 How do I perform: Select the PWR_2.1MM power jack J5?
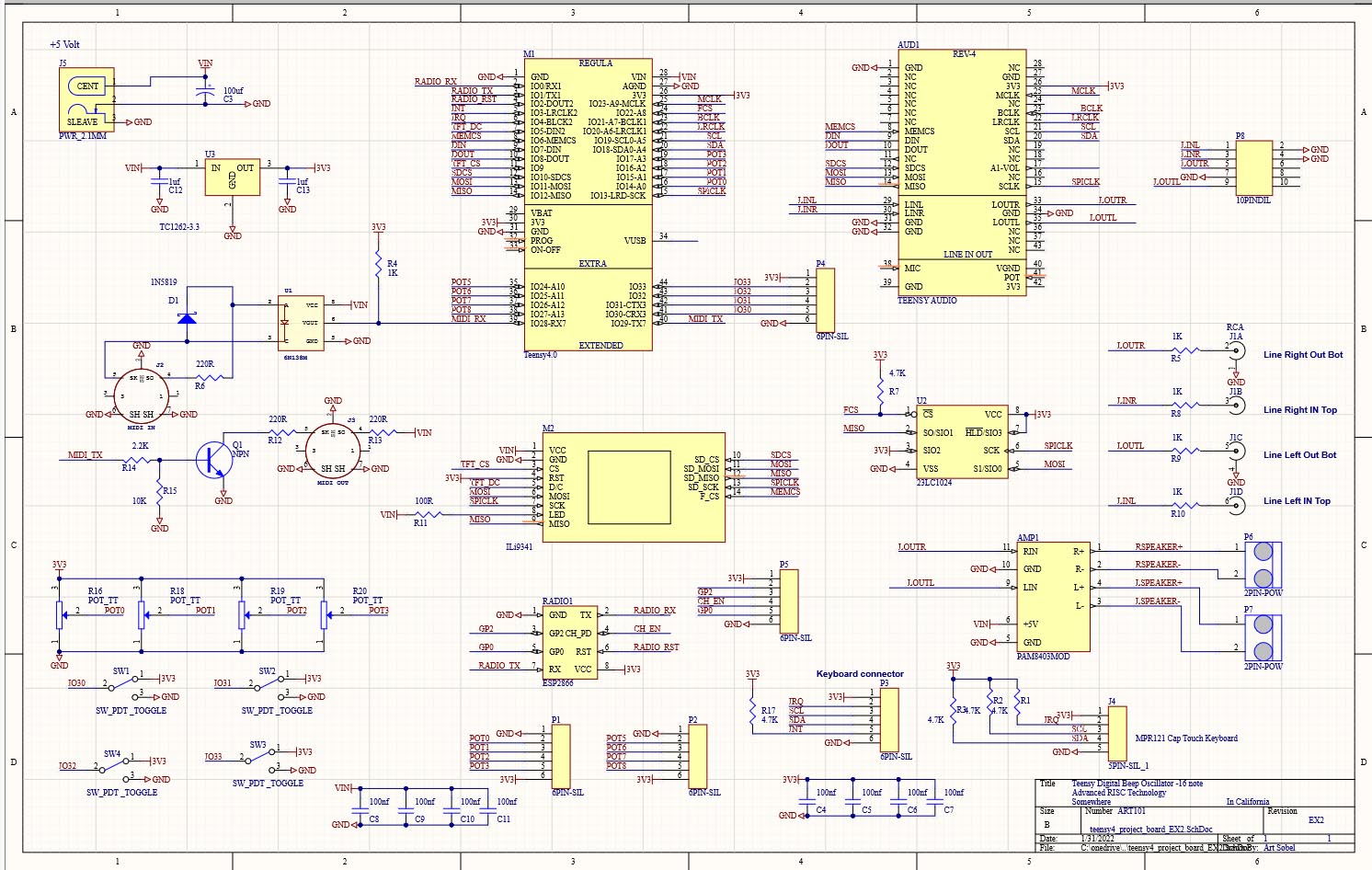click(87, 100)
